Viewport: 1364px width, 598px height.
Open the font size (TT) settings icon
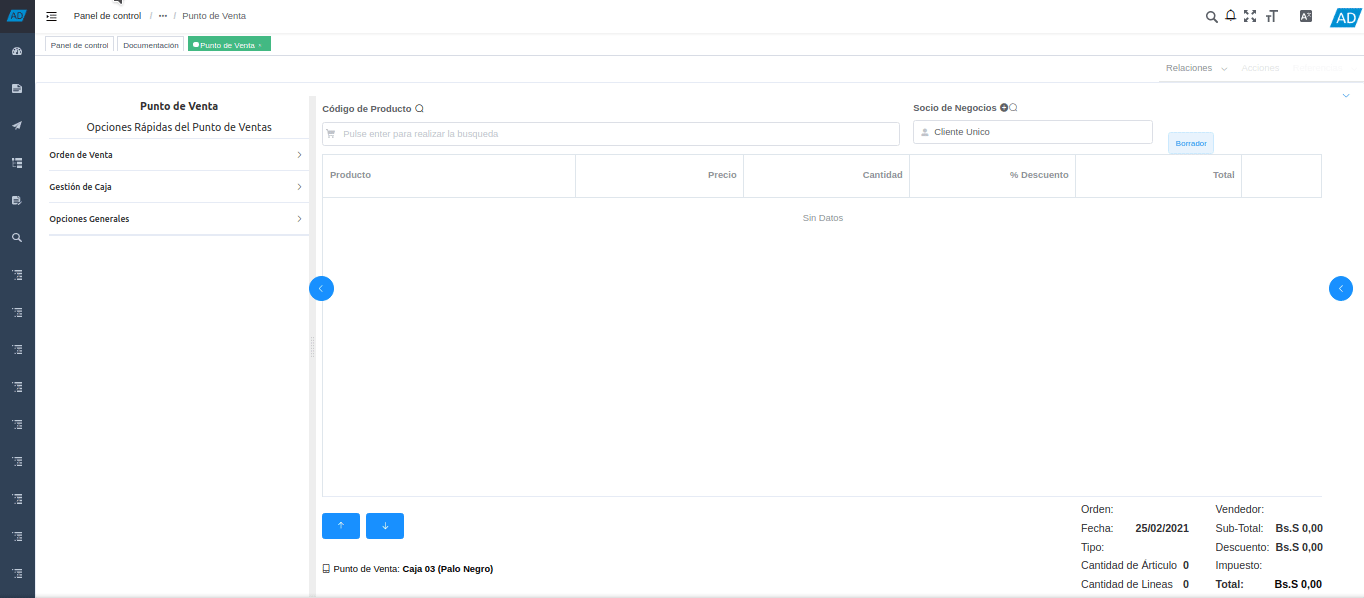1271,17
